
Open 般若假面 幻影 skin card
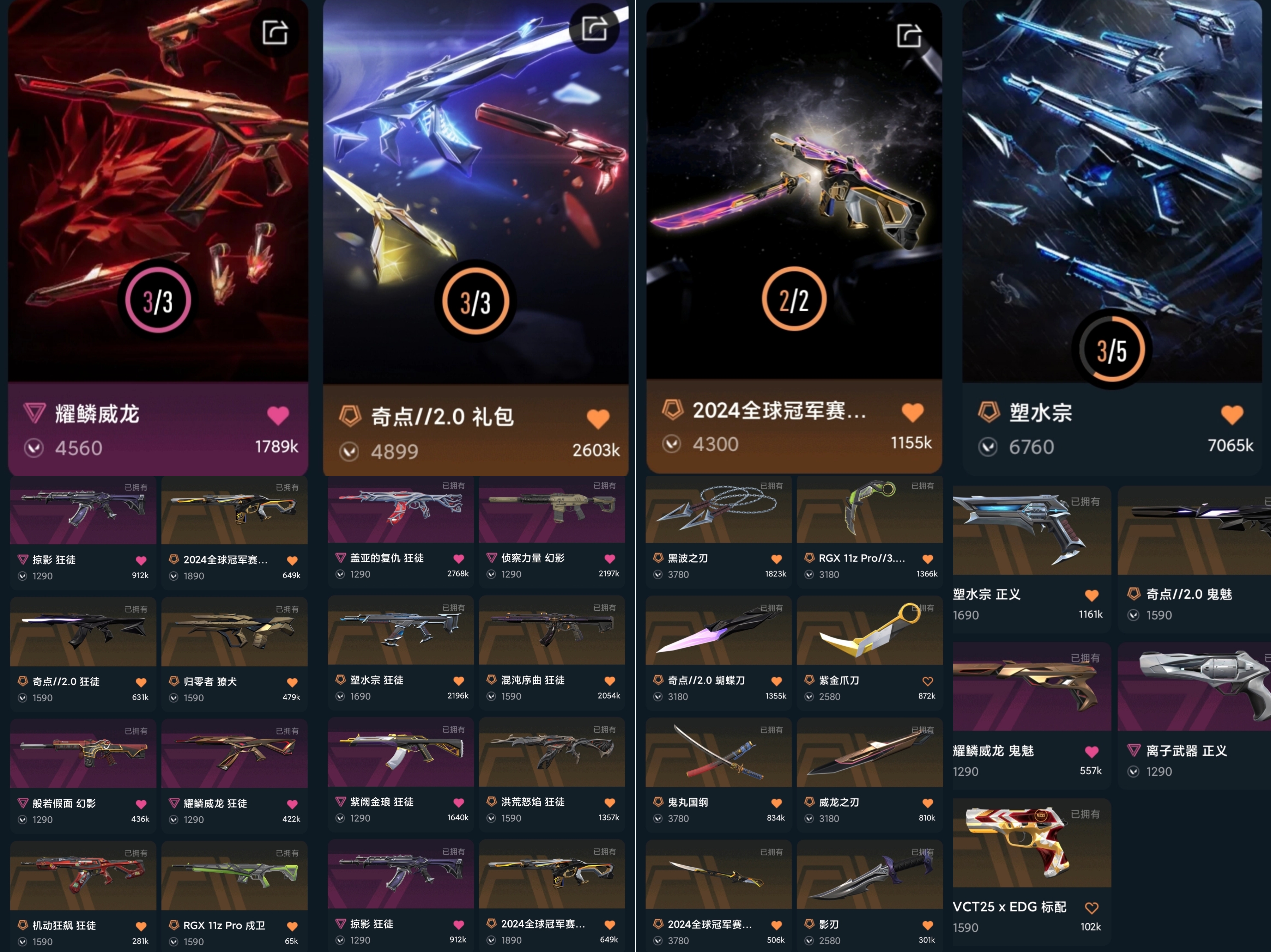coord(83,776)
